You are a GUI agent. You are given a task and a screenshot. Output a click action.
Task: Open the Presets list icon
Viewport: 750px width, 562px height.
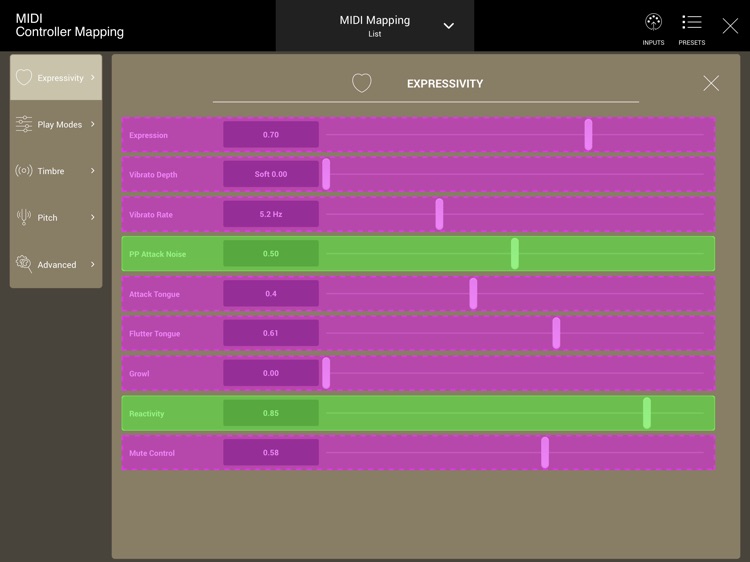tap(692, 22)
